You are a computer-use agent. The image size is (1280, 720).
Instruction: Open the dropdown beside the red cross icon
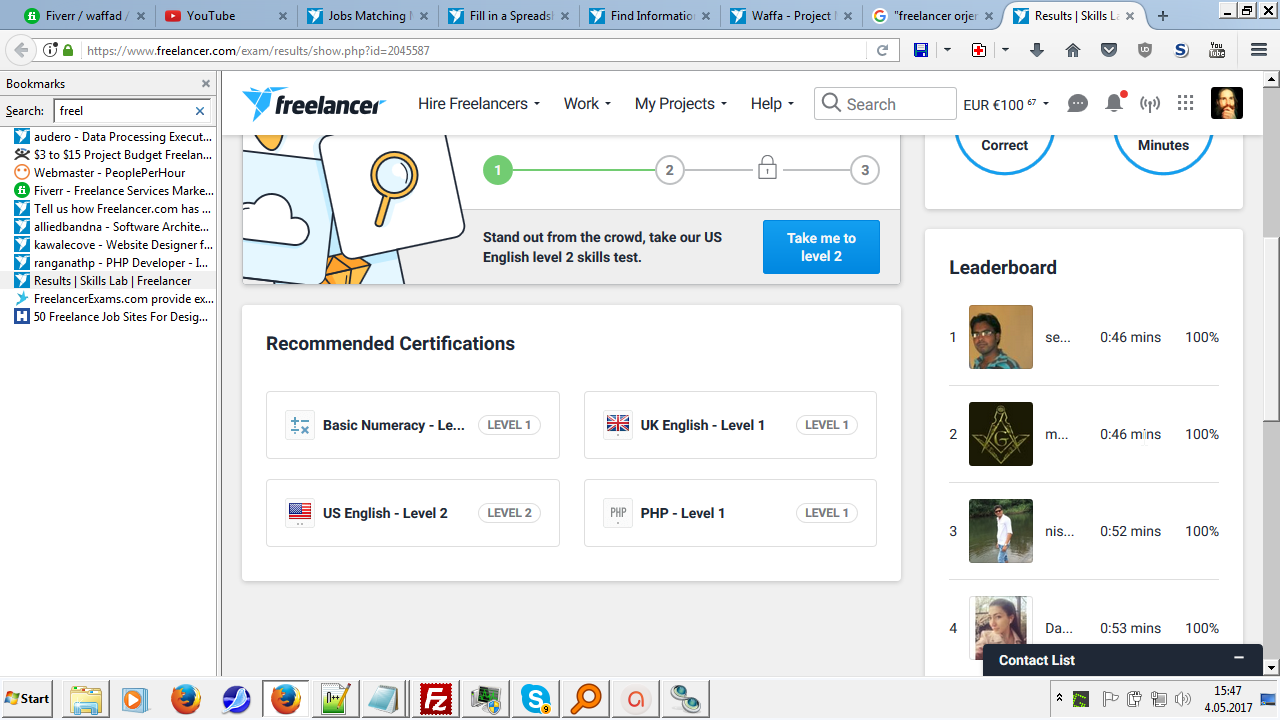click(x=1005, y=51)
